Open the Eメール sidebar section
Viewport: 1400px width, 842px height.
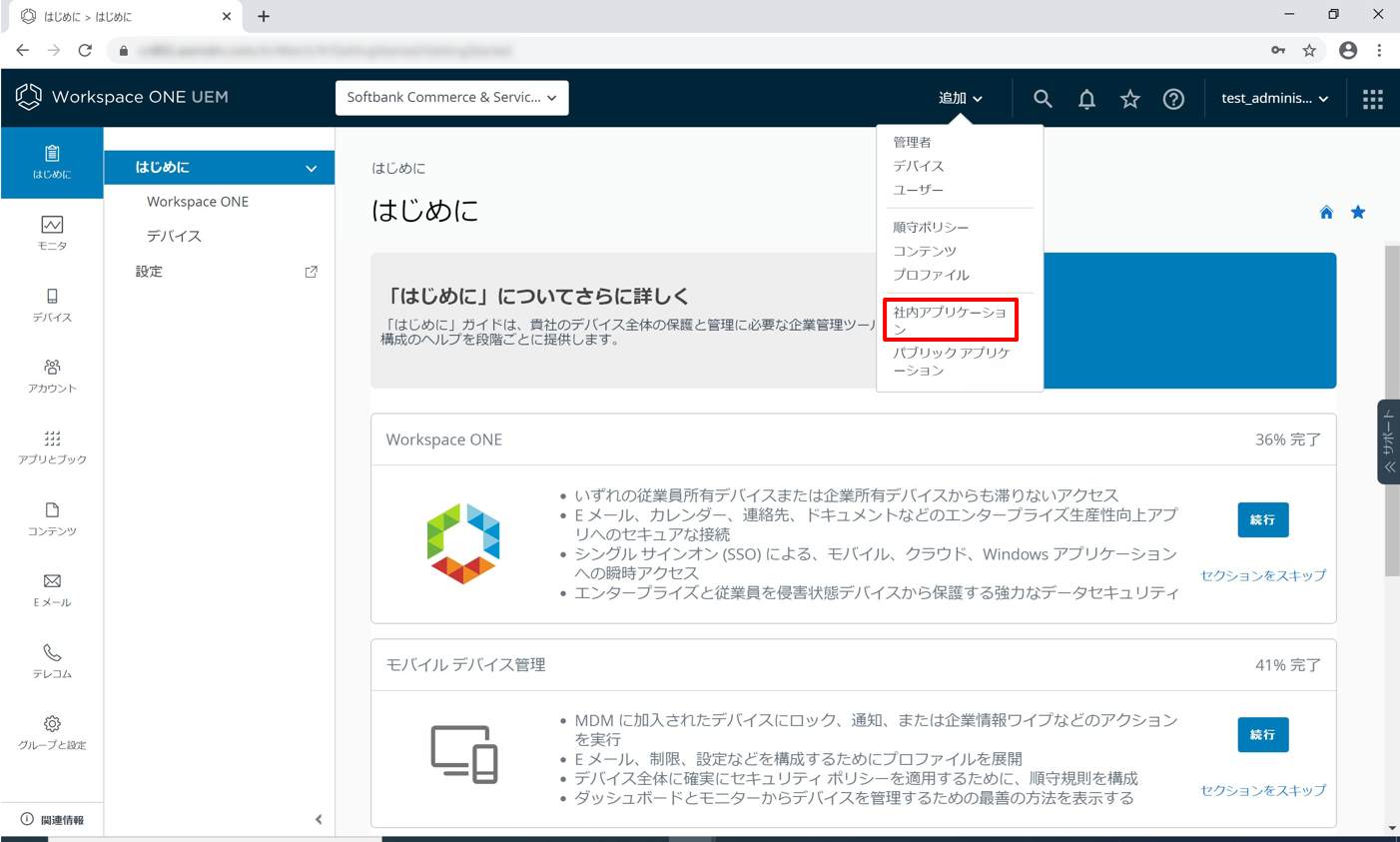(52, 589)
